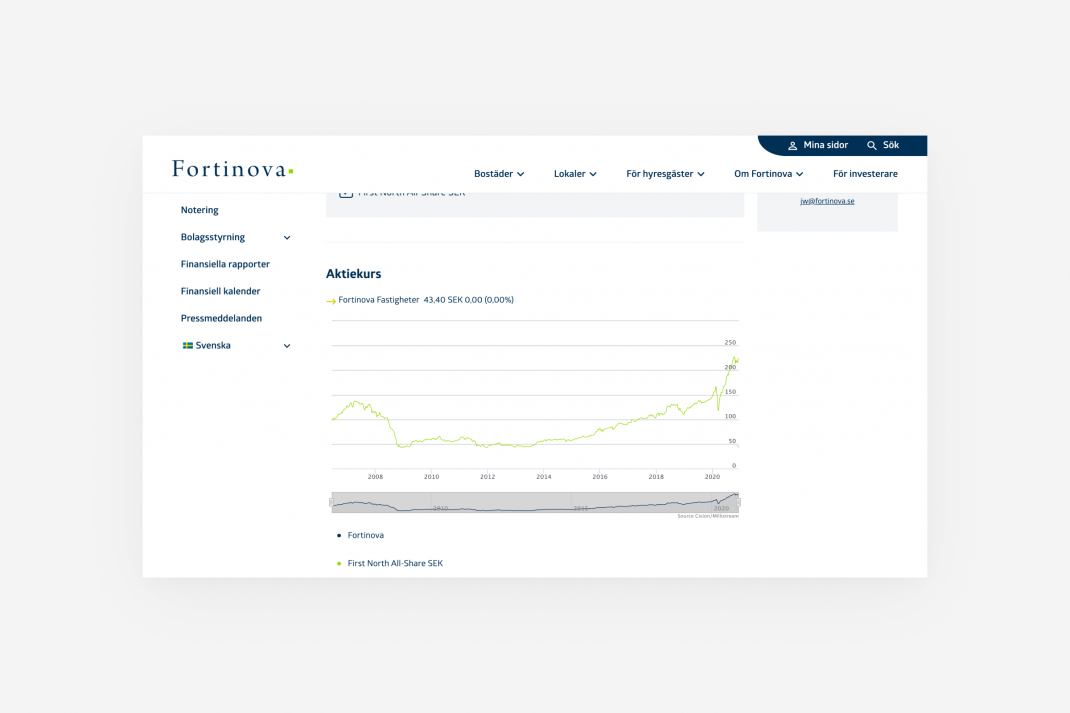Open the För investerare page
Screen dimensions: 1070x713
[x=865, y=174]
